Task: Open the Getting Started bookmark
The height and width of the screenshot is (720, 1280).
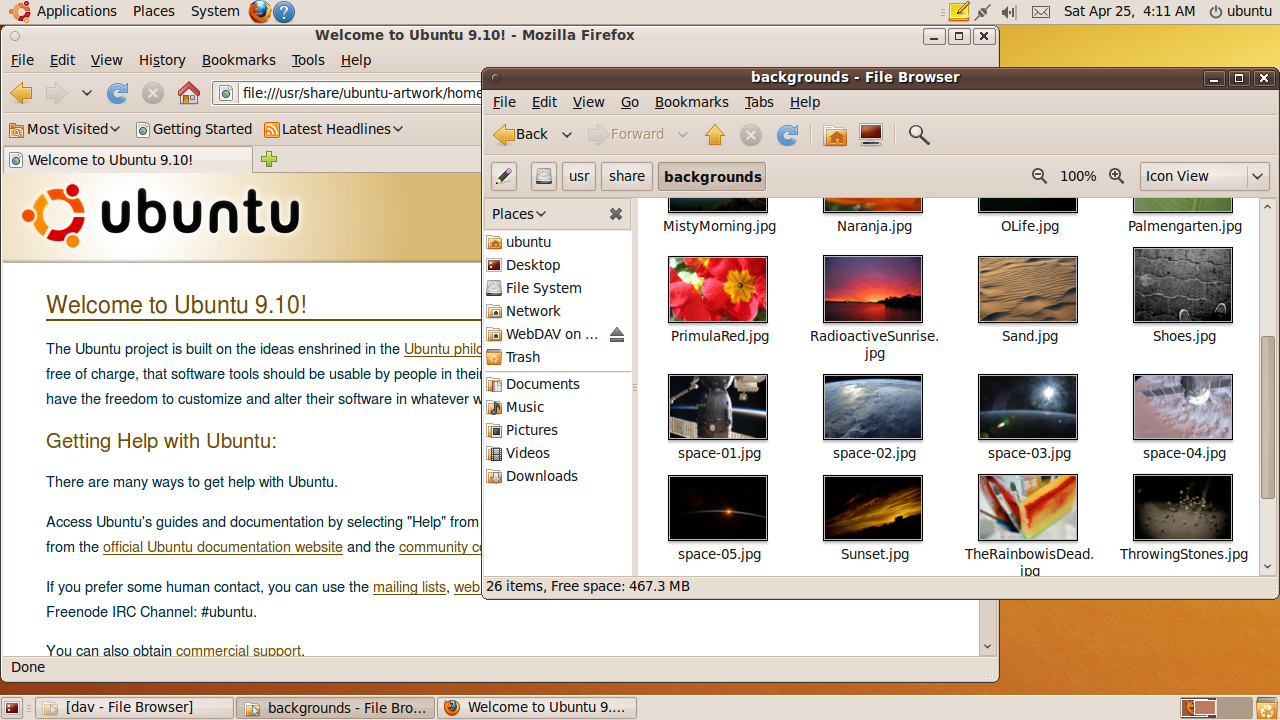Action: [x=194, y=129]
